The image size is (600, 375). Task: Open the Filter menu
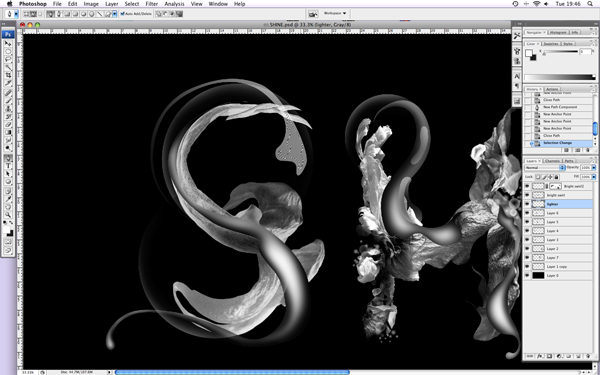click(152, 4)
